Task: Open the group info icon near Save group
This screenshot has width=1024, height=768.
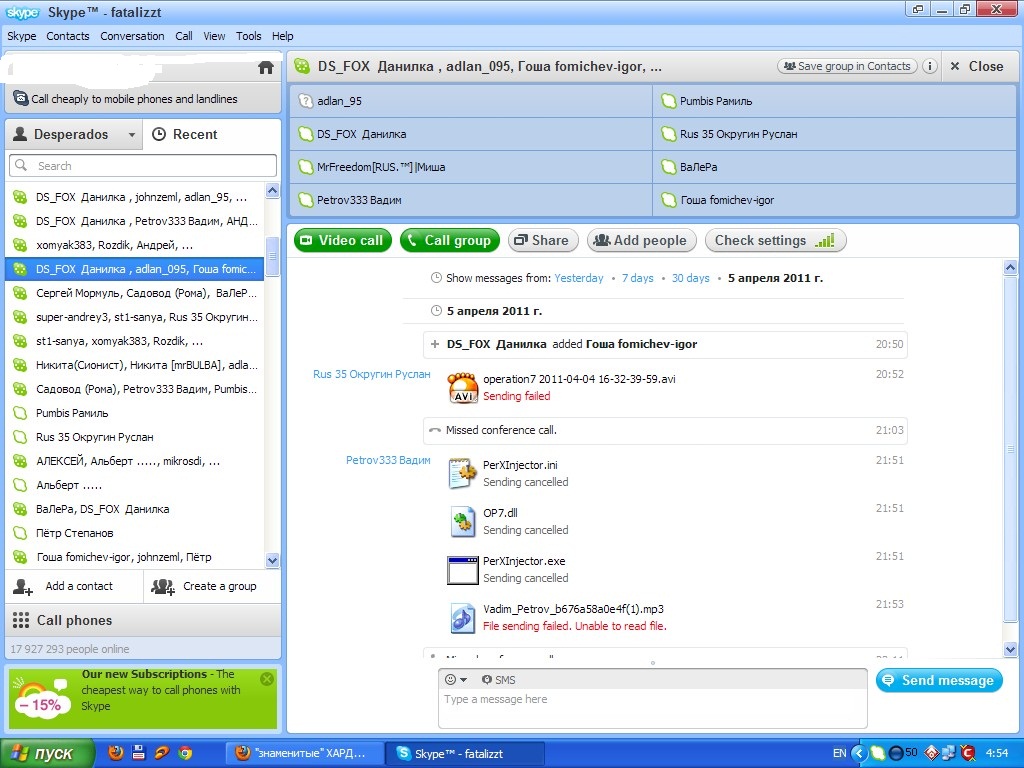Action: [929, 66]
